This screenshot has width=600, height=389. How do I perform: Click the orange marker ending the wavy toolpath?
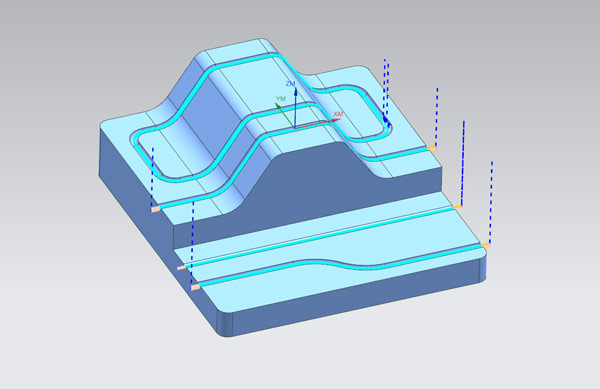(486, 245)
